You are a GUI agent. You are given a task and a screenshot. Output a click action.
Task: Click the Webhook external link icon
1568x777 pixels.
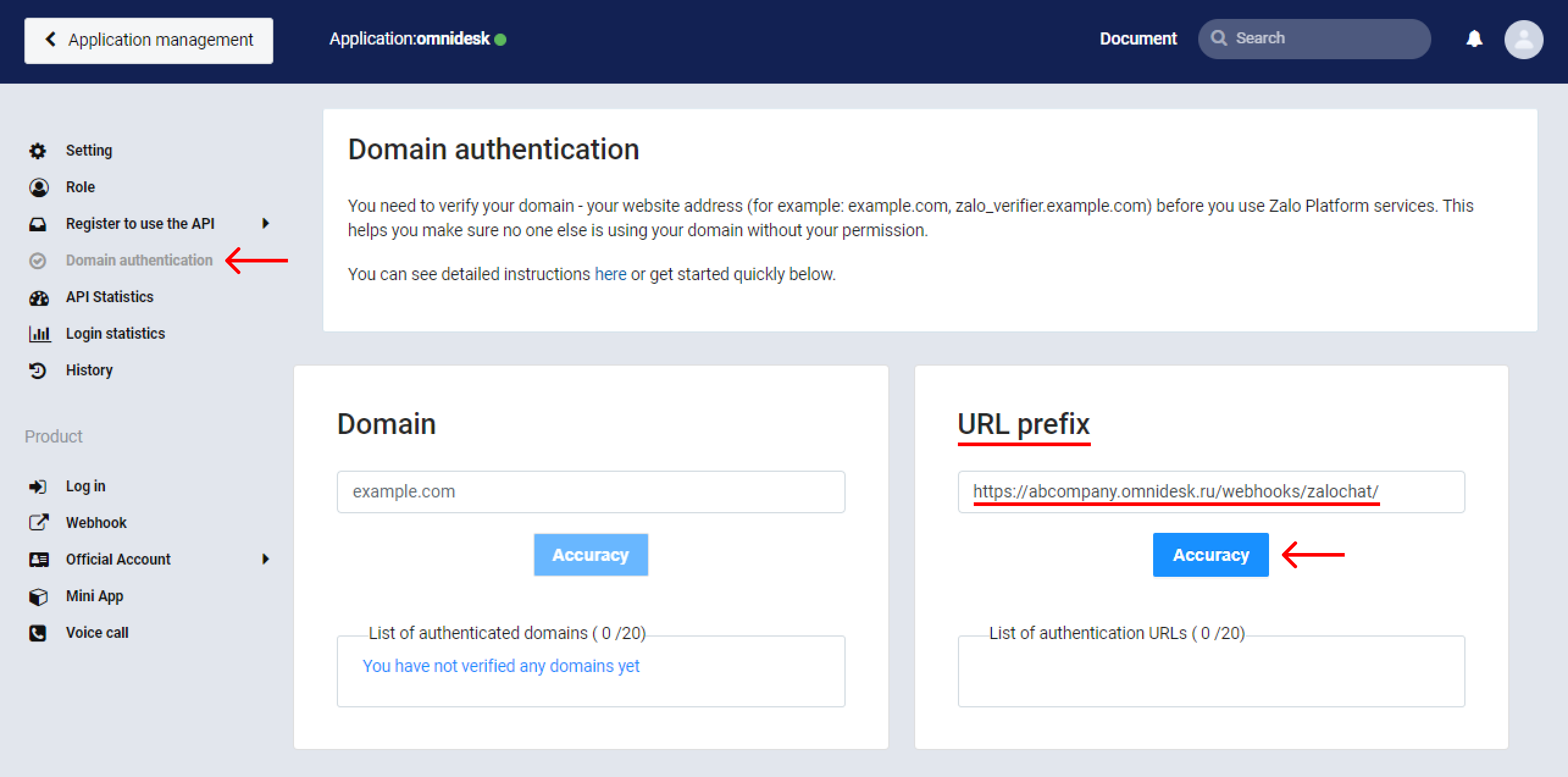[x=38, y=522]
